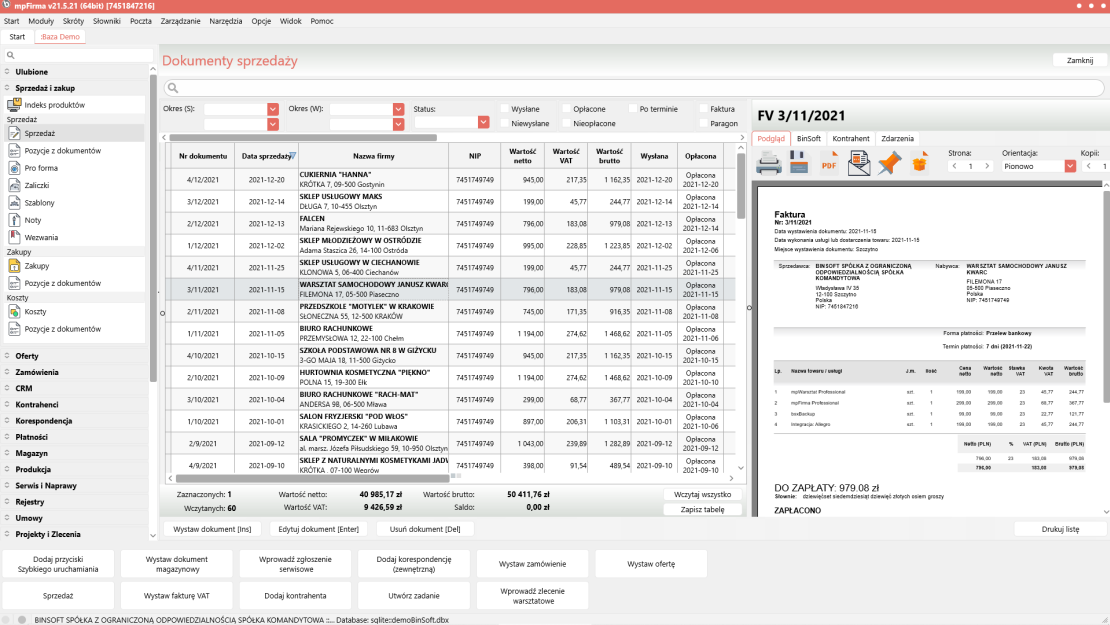Expand the Kontrahenci sidebar section
The width and height of the screenshot is (1110, 625).
tap(37, 405)
